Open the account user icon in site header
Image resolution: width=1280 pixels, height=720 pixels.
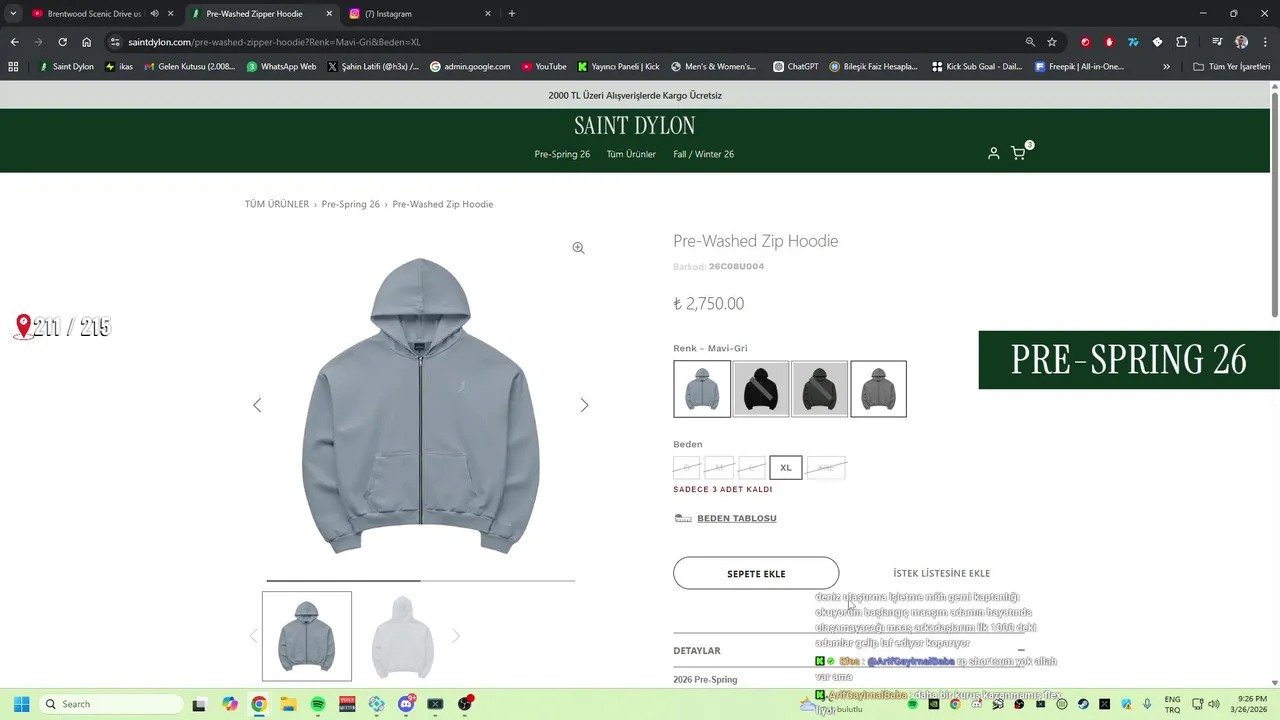pyautogui.click(x=993, y=153)
